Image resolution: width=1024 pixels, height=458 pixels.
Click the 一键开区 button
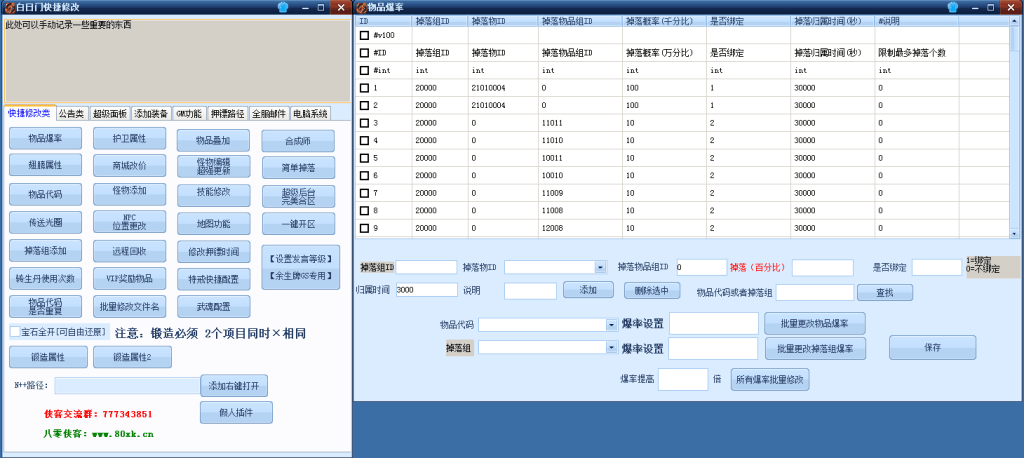298,223
